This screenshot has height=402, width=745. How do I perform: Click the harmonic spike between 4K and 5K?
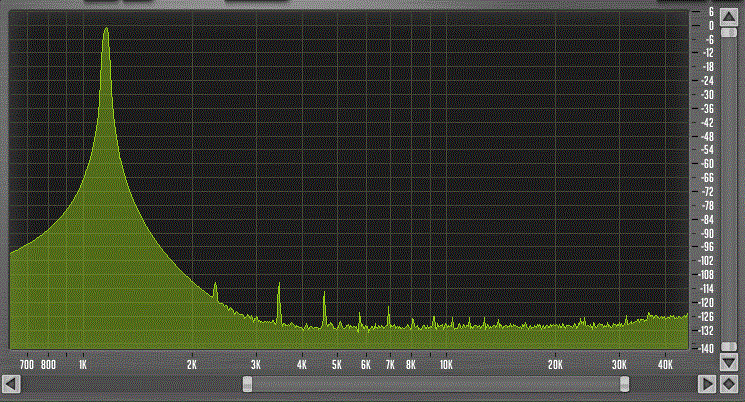pos(325,309)
